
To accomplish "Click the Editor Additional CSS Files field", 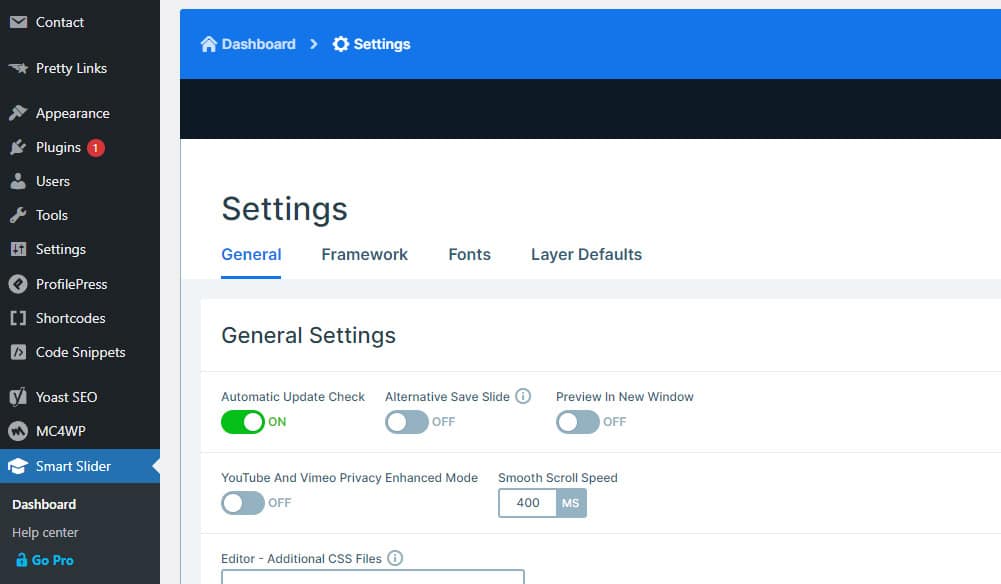I will coord(373,576).
